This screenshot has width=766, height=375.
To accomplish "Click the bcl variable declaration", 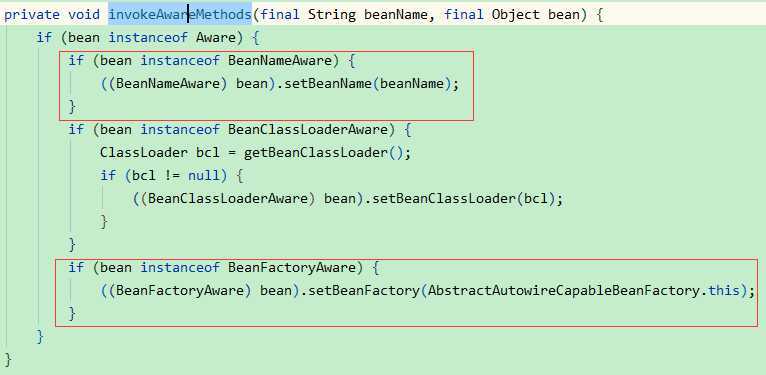I will point(208,152).
